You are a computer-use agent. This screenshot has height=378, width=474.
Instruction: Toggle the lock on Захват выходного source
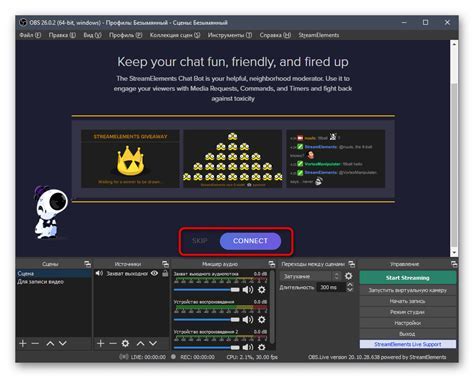pos(165,273)
